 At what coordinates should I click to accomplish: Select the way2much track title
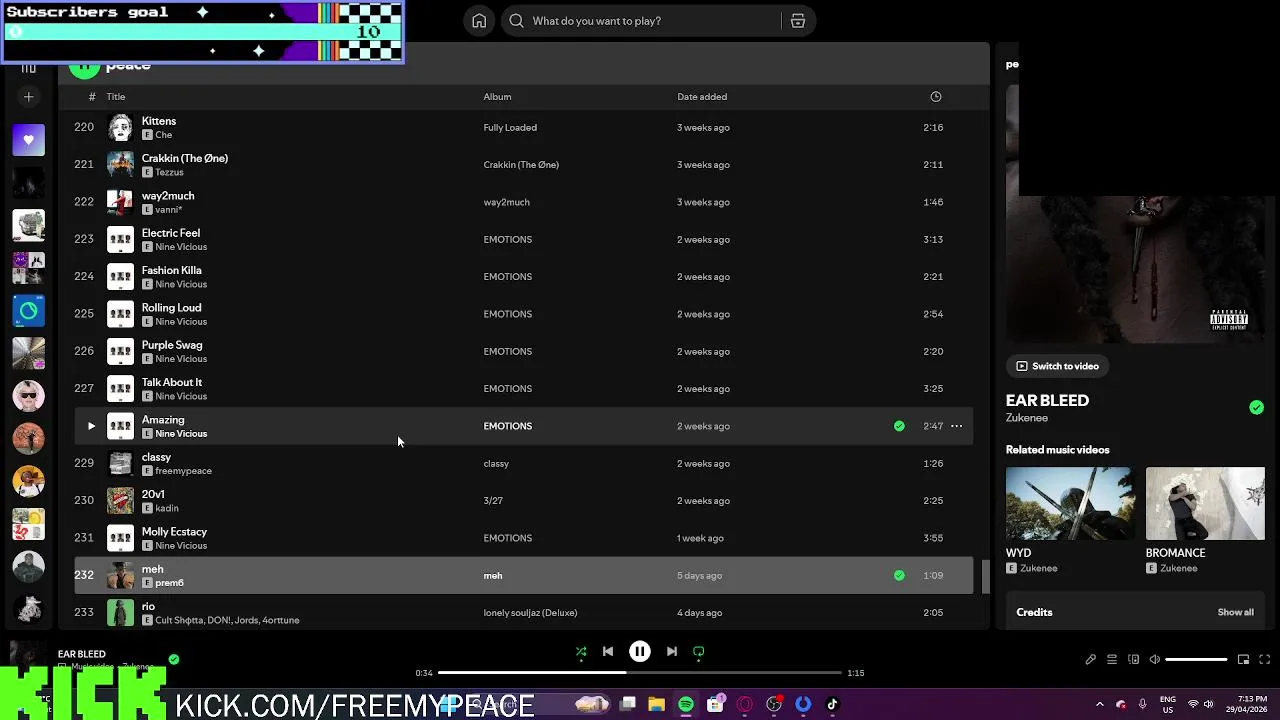168,196
